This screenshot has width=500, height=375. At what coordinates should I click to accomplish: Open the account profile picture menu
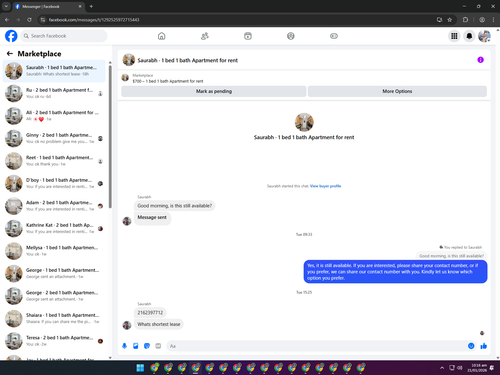484,36
